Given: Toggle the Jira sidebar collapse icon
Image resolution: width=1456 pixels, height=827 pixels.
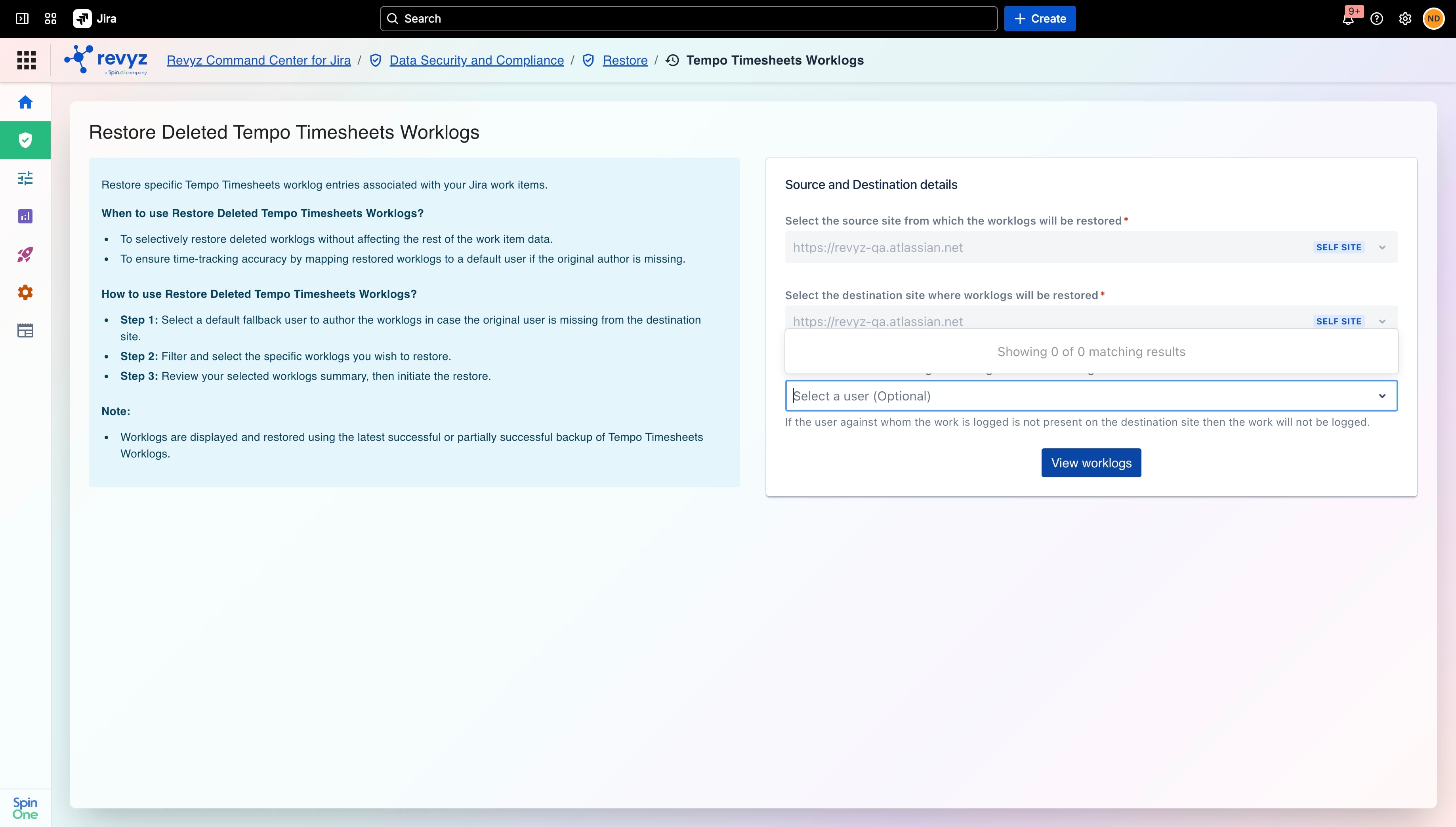Looking at the screenshot, I should 22,19.
